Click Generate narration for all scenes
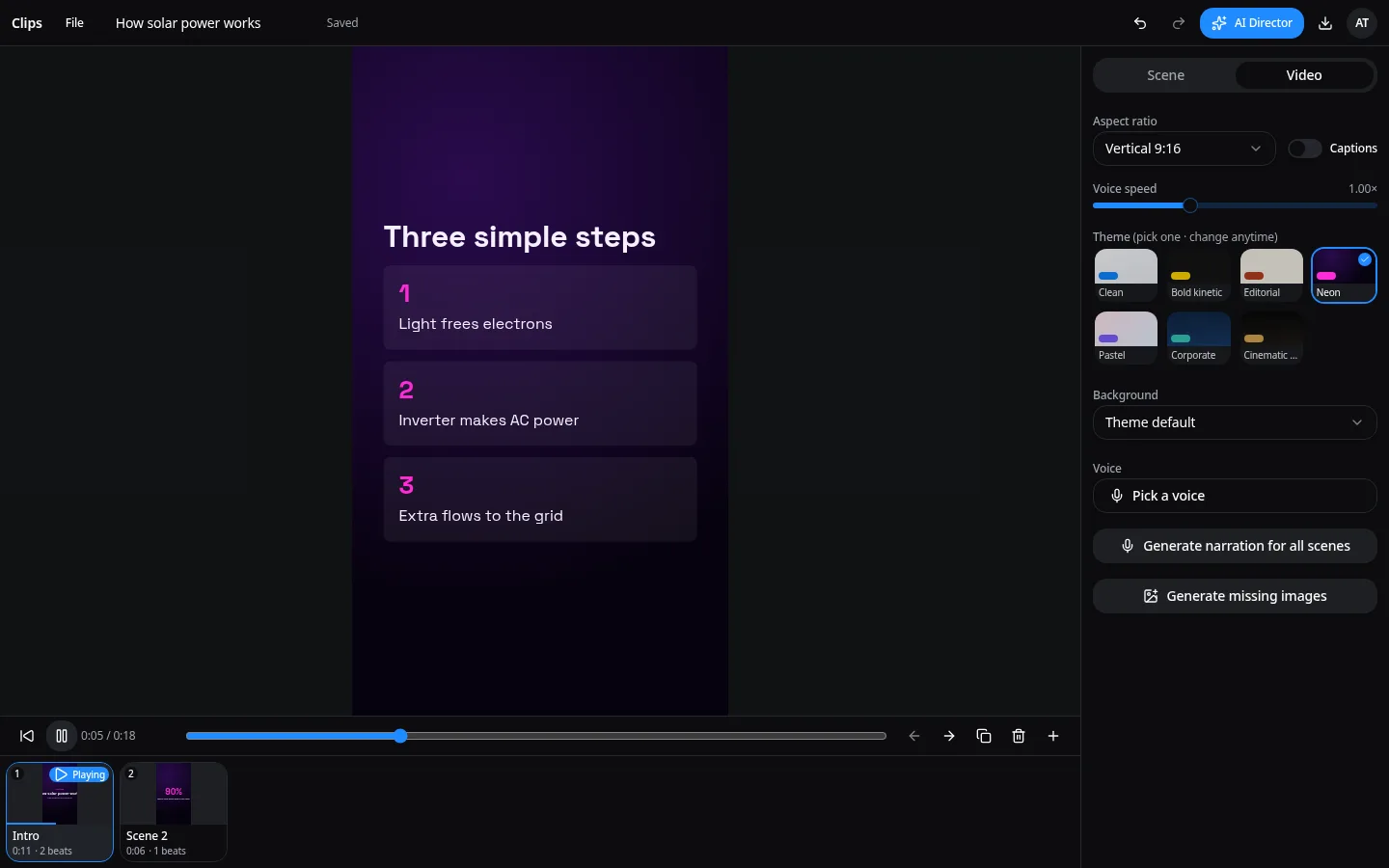Screen dimensions: 1389x868 pyautogui.click(x=1235, y=546)
